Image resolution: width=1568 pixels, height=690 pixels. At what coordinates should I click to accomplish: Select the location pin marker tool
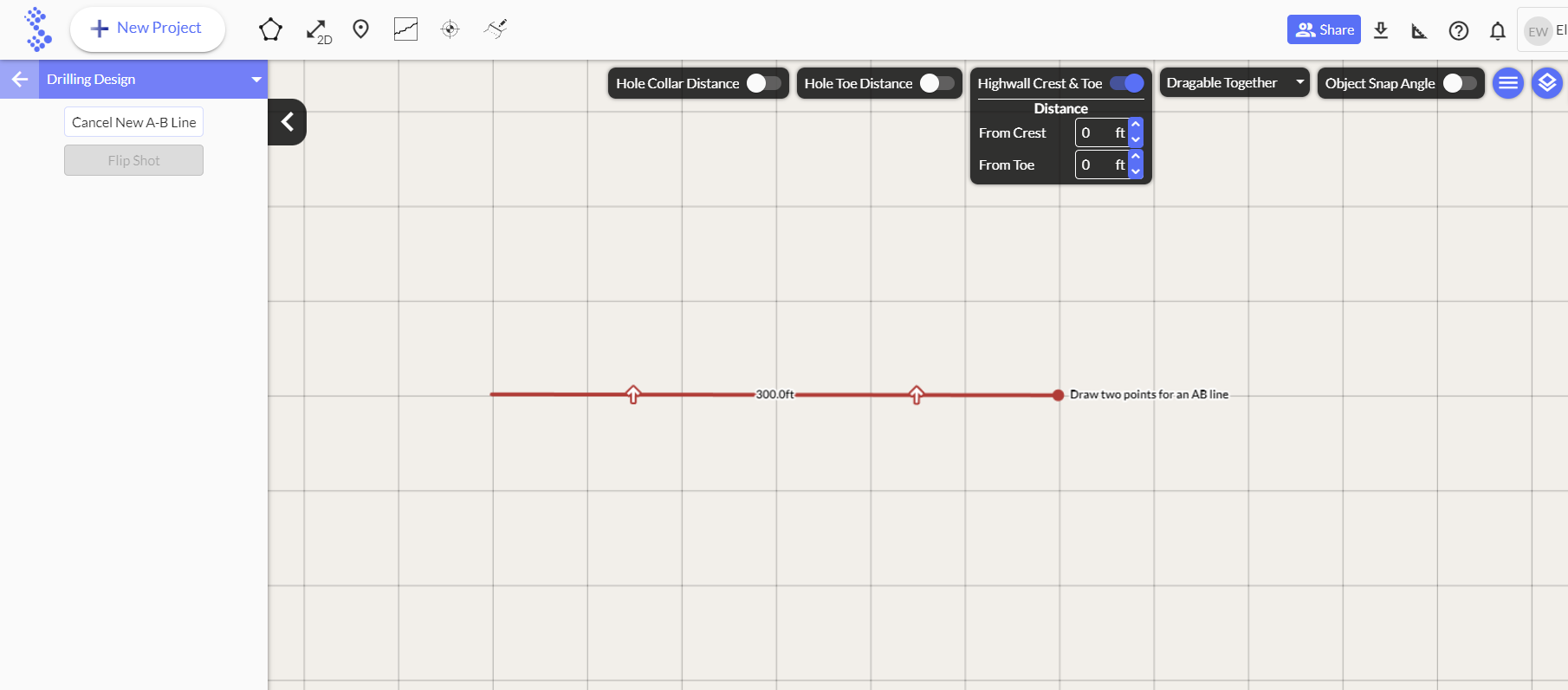(x=361, y=29)
